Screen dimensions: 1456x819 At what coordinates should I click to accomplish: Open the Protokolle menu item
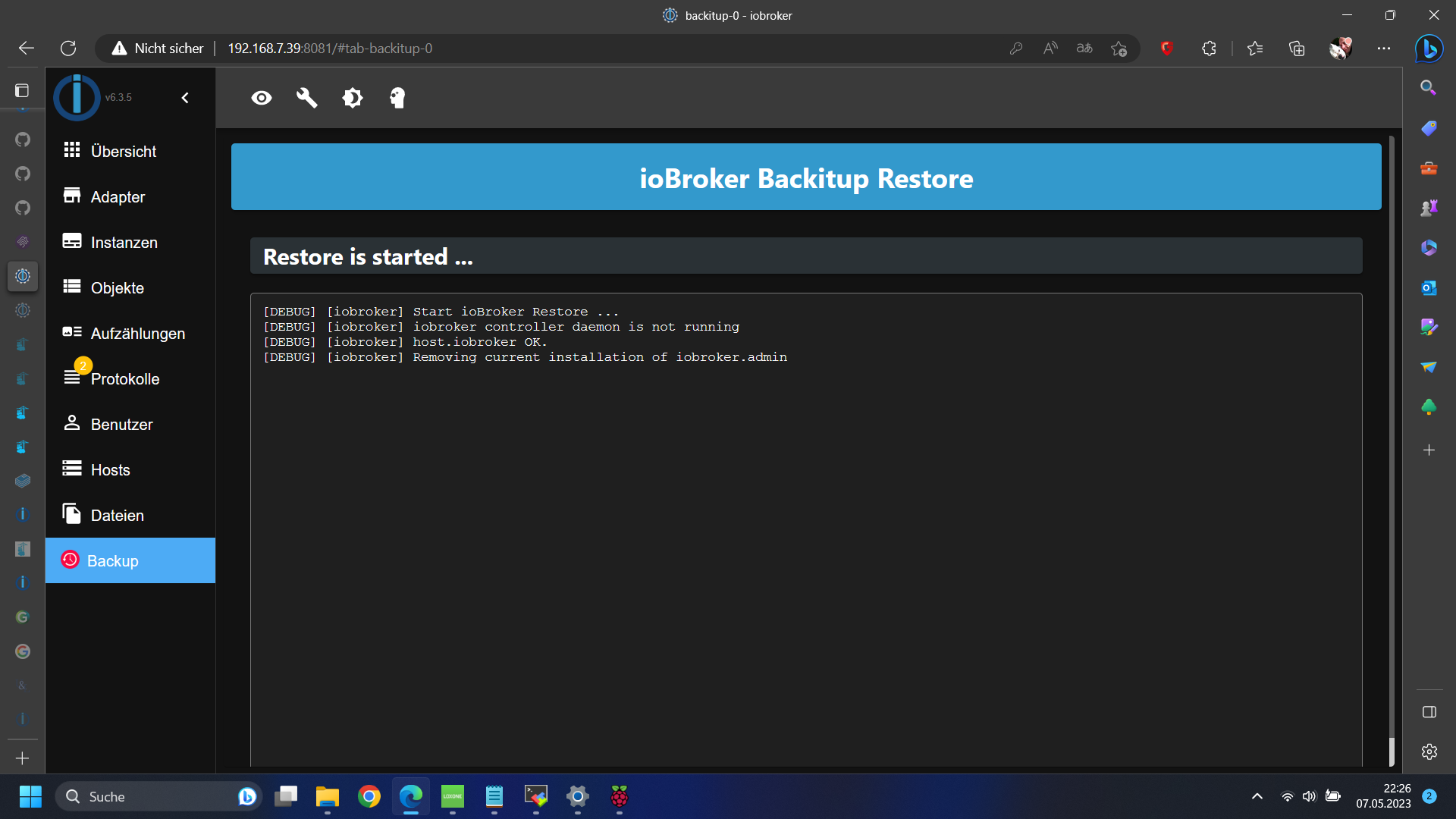point(130,378)
